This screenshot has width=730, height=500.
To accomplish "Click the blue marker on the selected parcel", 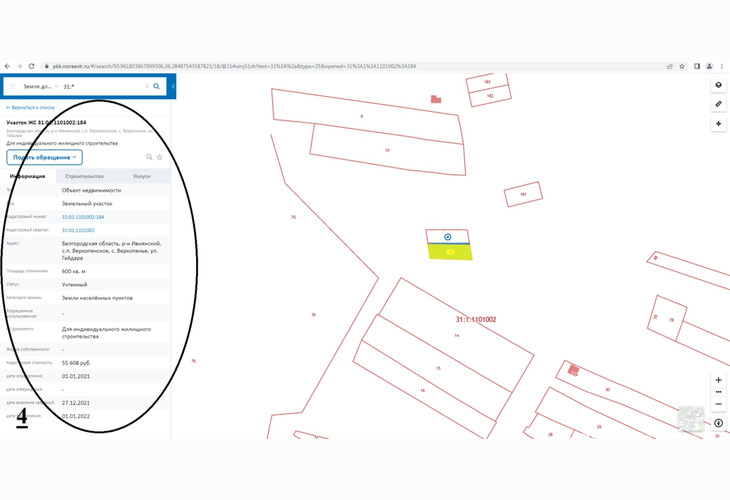I will click(447, 237).
